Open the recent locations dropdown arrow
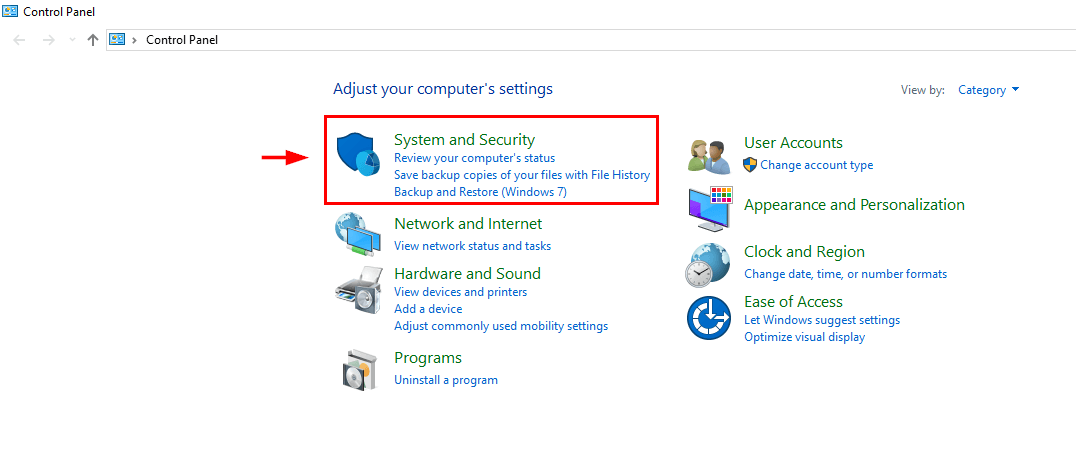The height and width of the screenshot is (472, 1076). point(73,40)
